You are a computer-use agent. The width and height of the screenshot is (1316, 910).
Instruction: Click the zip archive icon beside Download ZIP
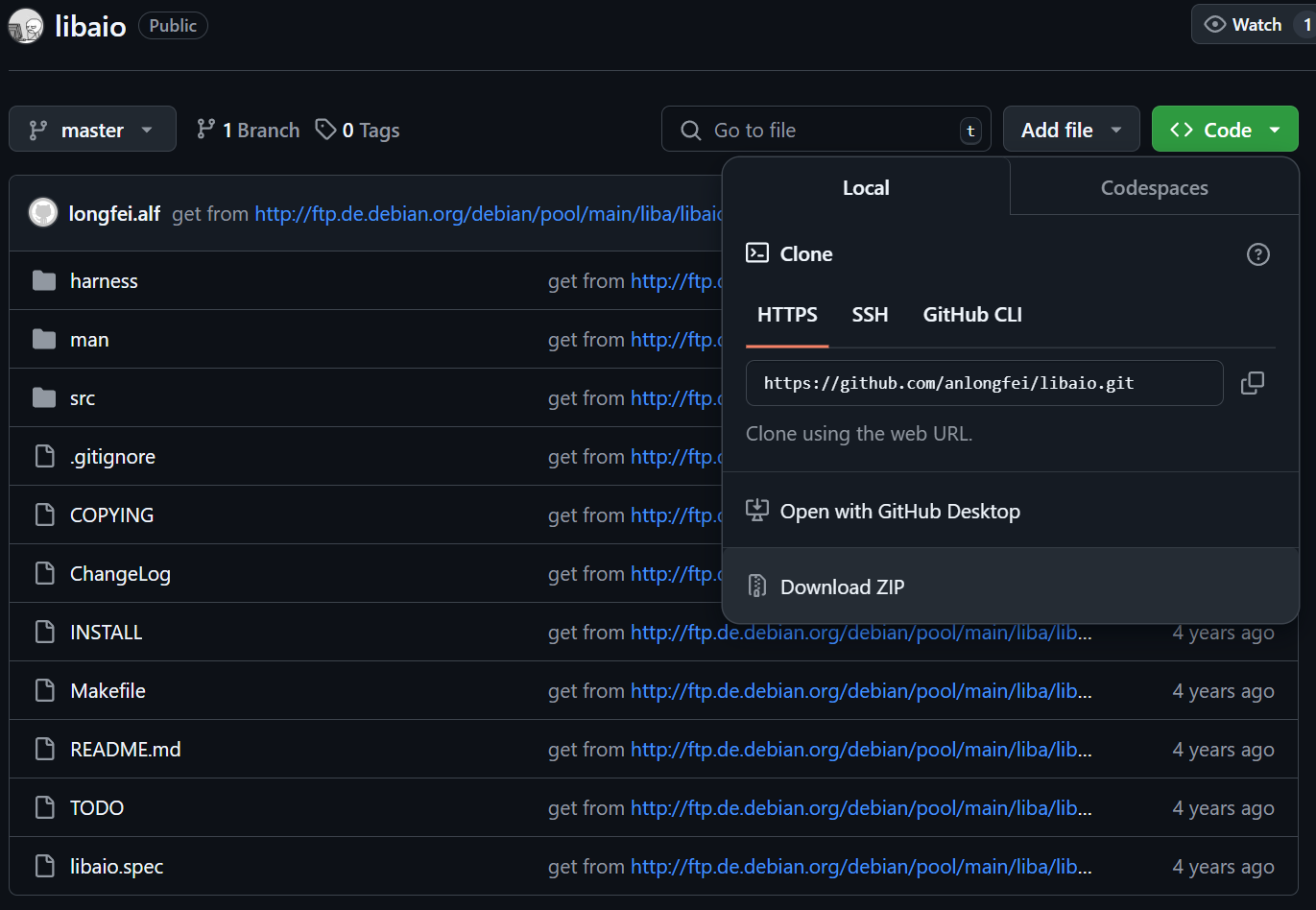point(757,586)
